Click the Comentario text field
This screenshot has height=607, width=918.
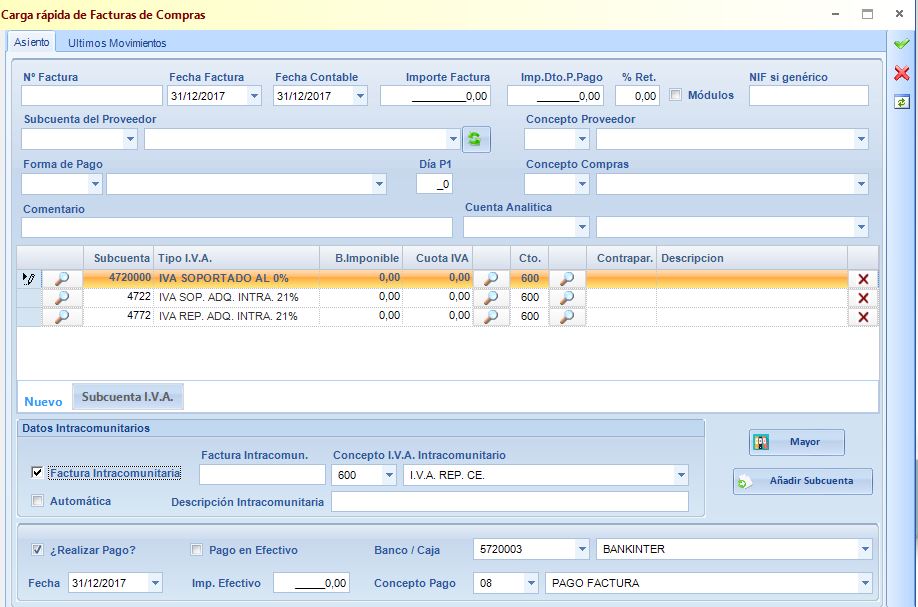pos(237,227)
